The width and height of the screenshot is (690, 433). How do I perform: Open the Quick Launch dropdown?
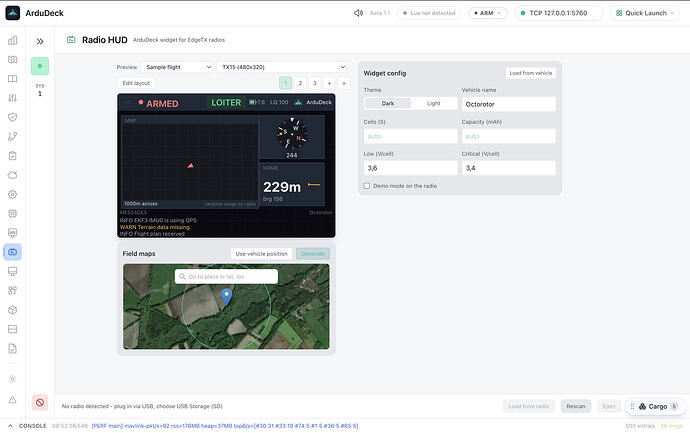[x=645, y=13]
